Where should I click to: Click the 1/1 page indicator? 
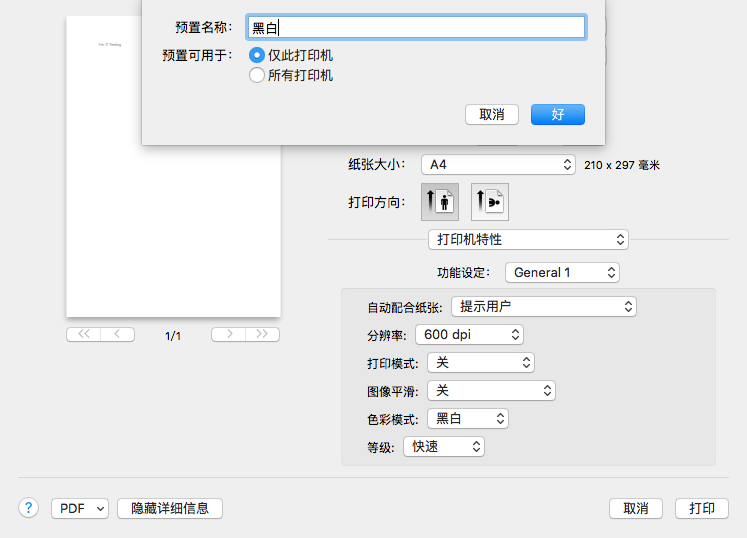(173, 336)
